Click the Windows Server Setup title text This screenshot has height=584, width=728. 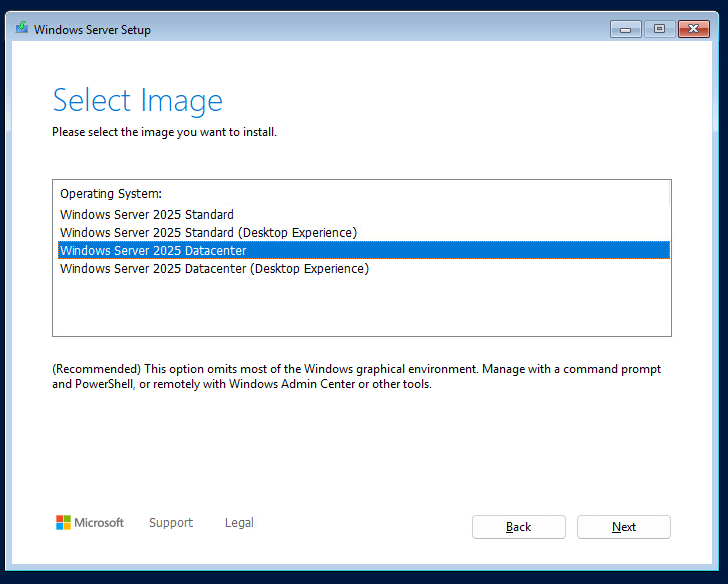[92, 29]
